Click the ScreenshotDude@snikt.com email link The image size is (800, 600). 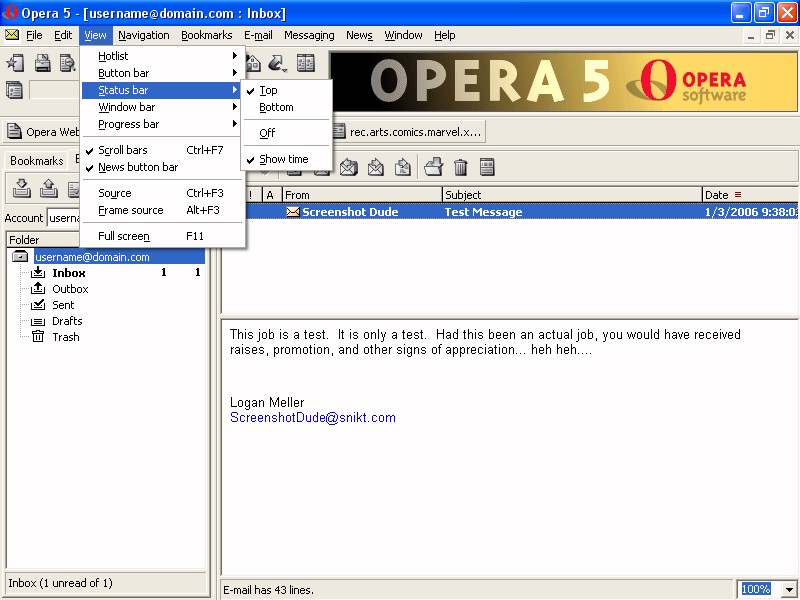(x=313, y=417)
